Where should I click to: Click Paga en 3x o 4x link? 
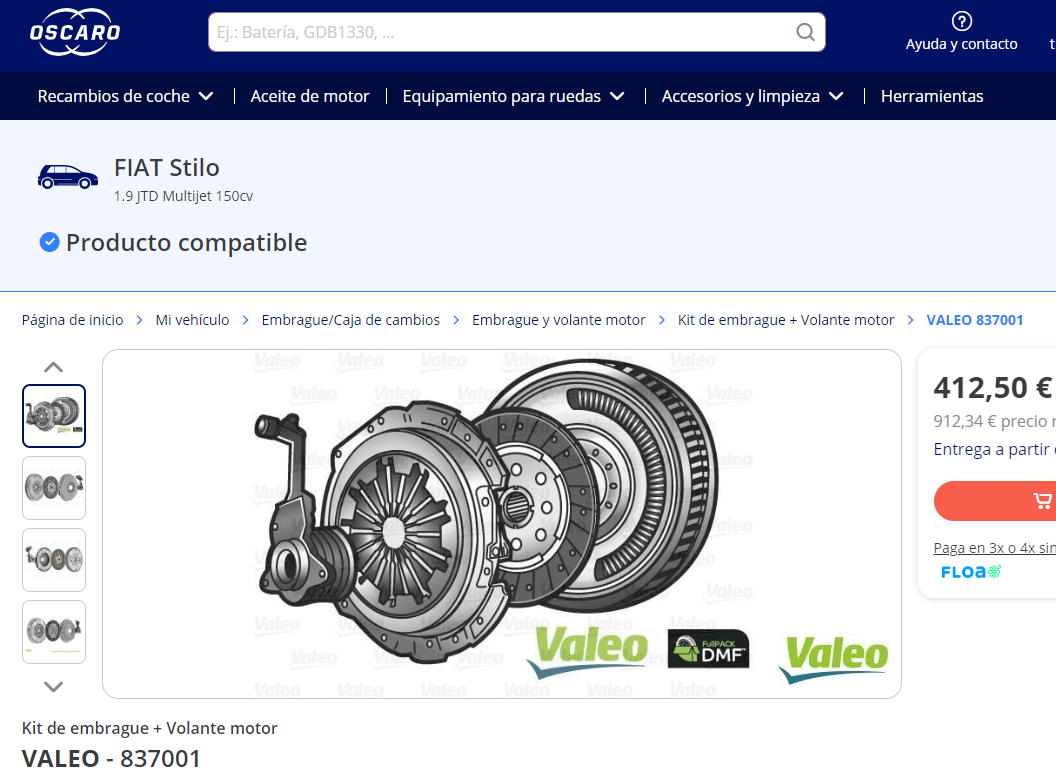pyautogui.click(x=994, y=548)
